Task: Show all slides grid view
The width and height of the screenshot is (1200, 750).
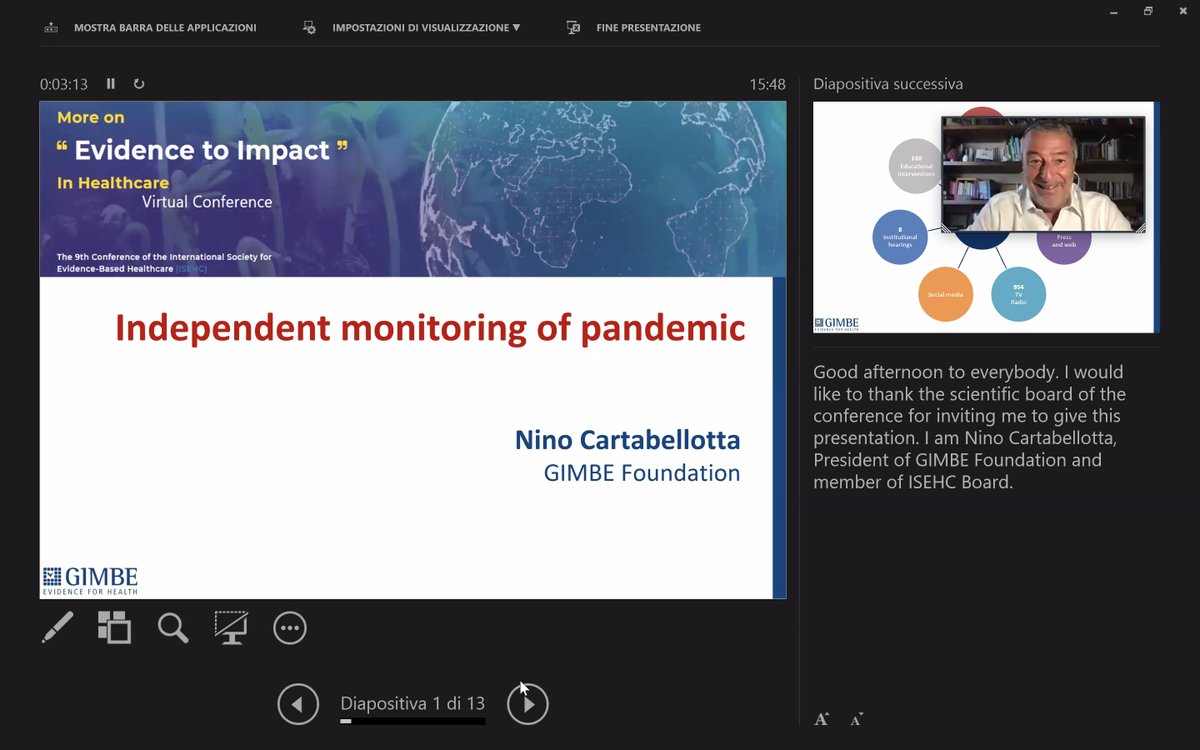Action: [114, 628]
